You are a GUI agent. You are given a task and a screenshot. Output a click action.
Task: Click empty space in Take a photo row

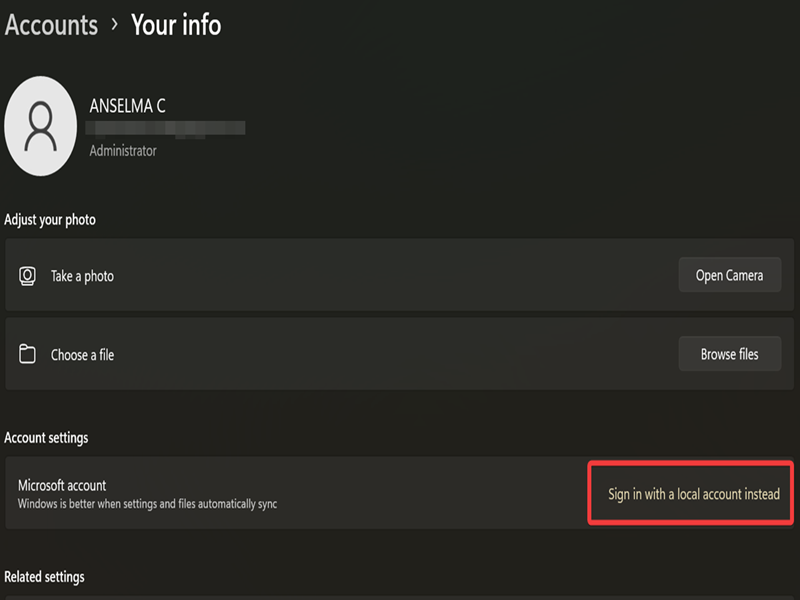[400, 276]
